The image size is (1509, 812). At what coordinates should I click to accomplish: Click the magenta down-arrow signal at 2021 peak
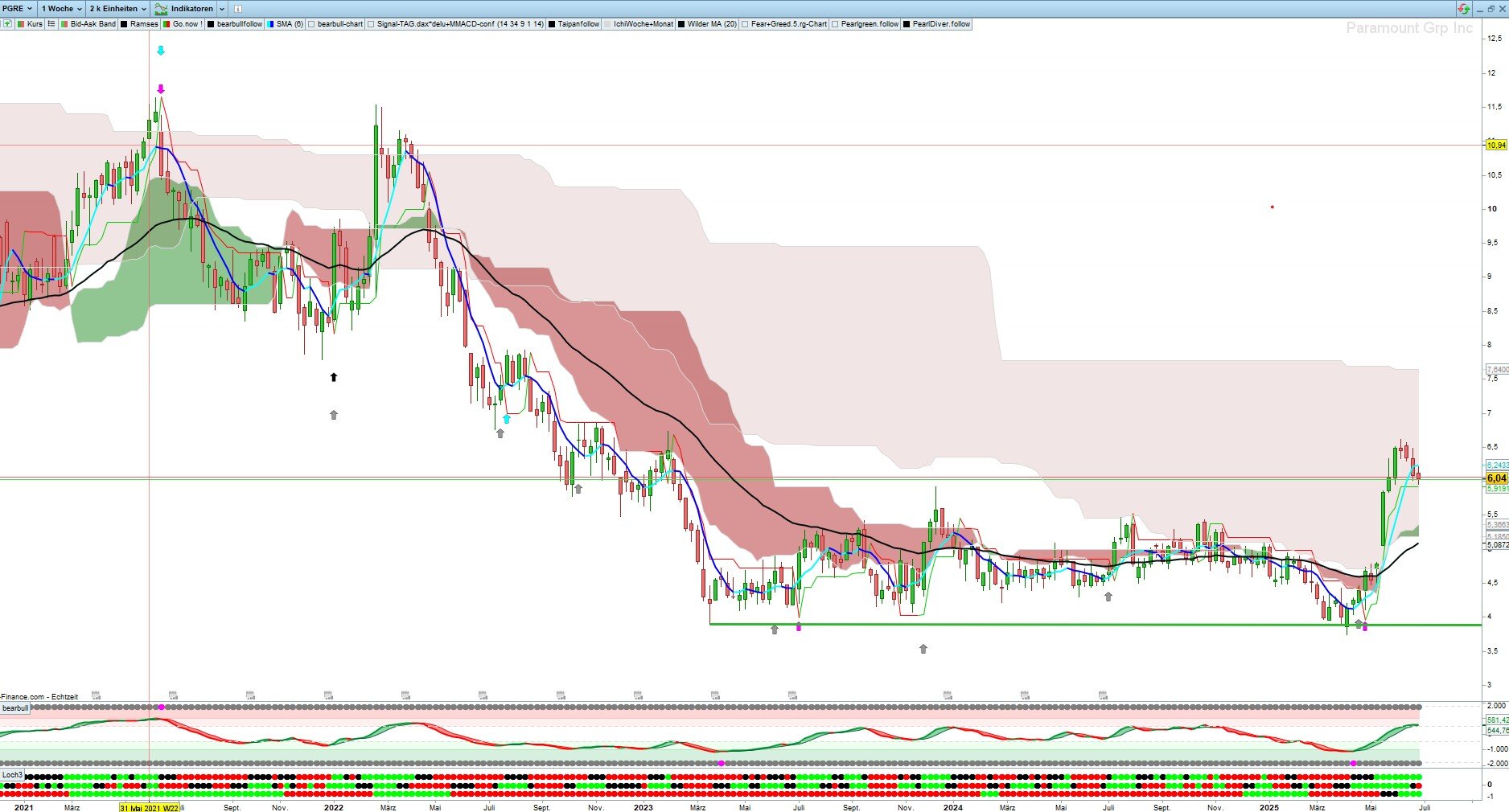coord(161,89)
